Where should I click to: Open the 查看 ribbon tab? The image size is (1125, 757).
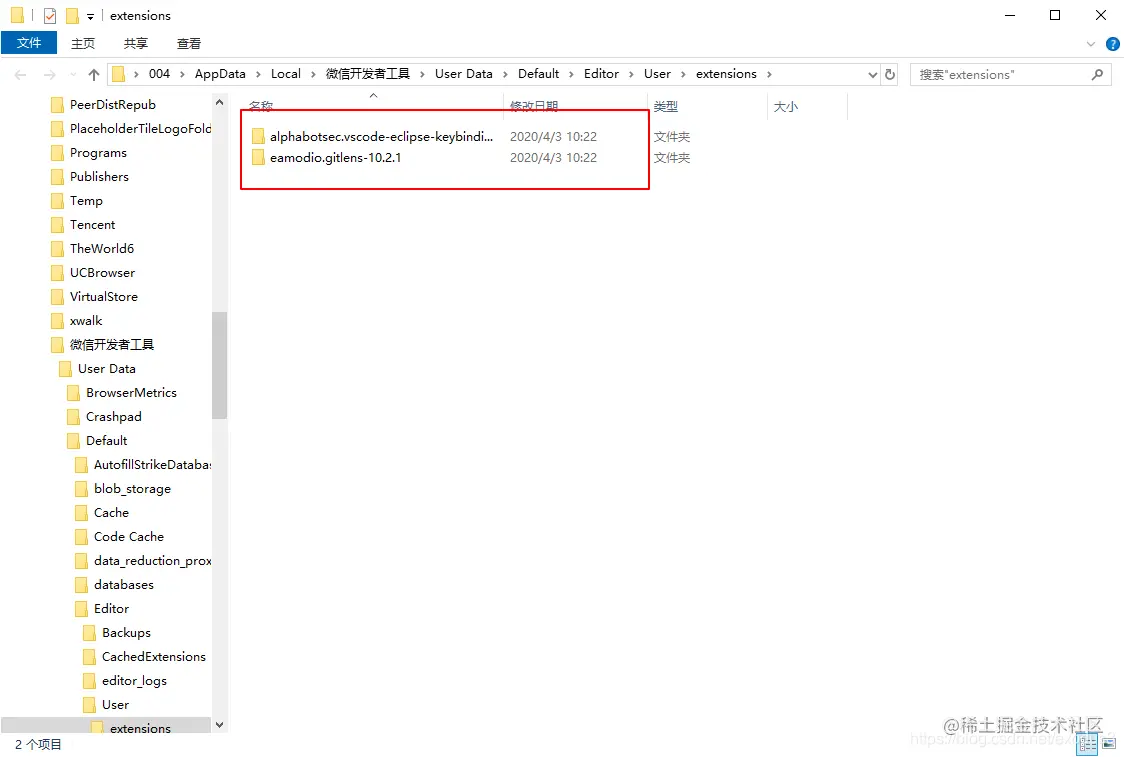[x=189, y=43]
